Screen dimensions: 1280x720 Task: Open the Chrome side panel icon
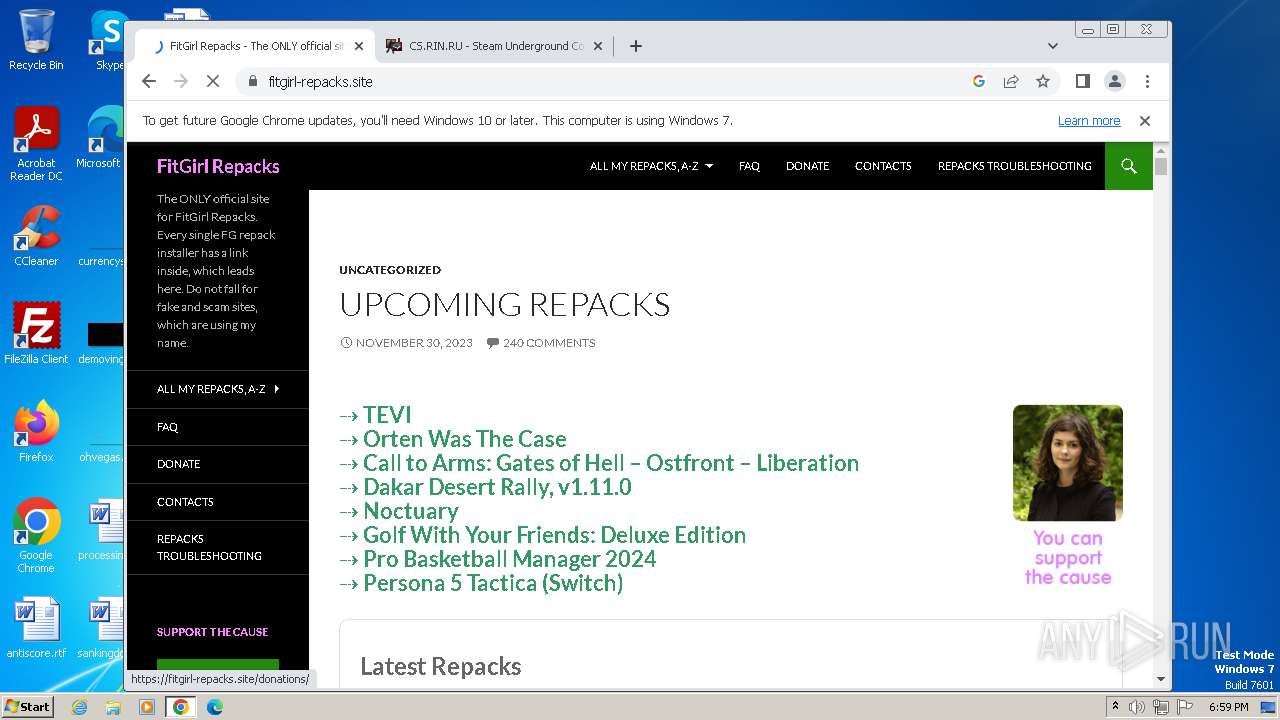coord(1082,81)
